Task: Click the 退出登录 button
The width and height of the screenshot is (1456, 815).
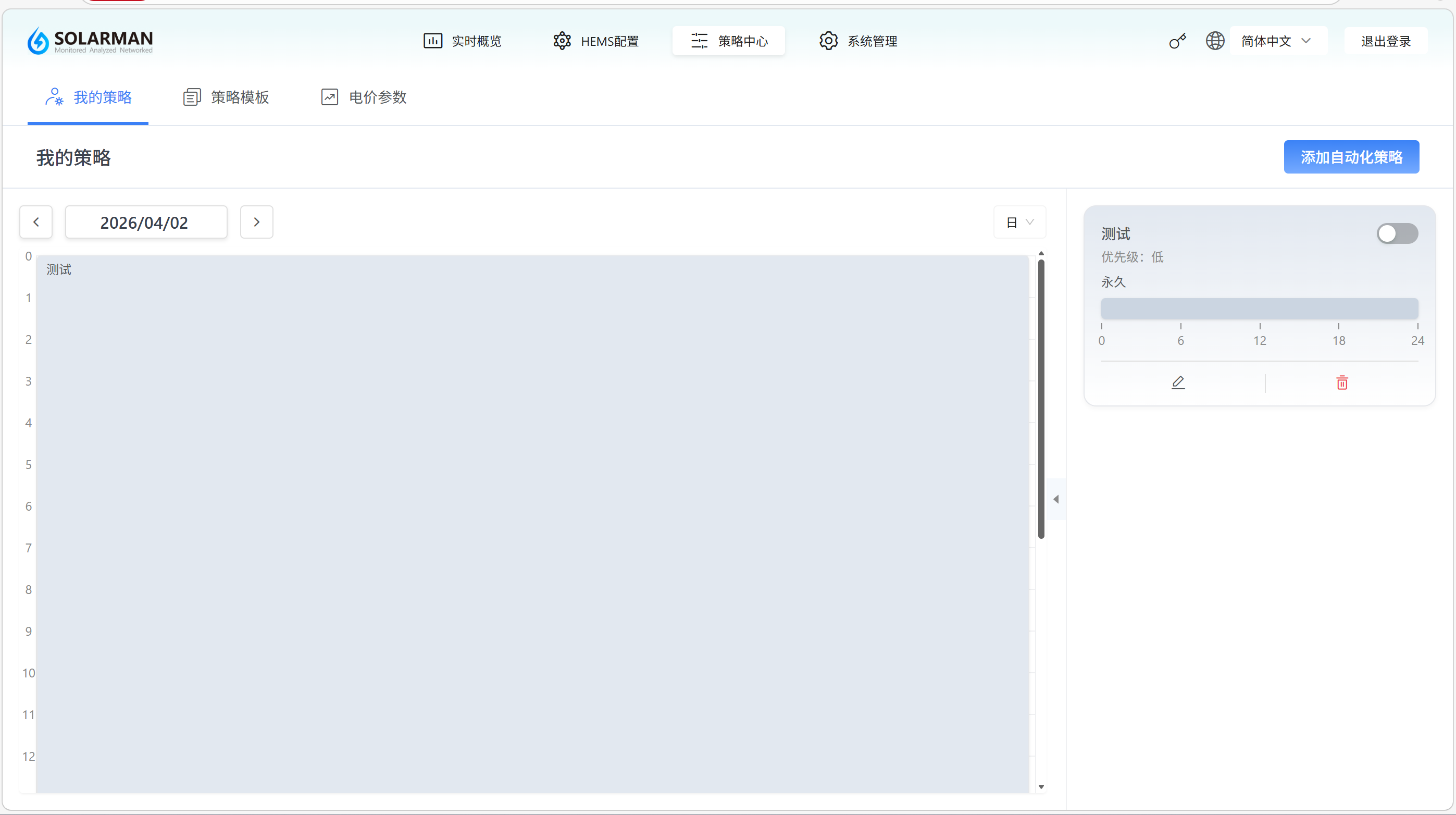Action: [x=1385, y=41]
